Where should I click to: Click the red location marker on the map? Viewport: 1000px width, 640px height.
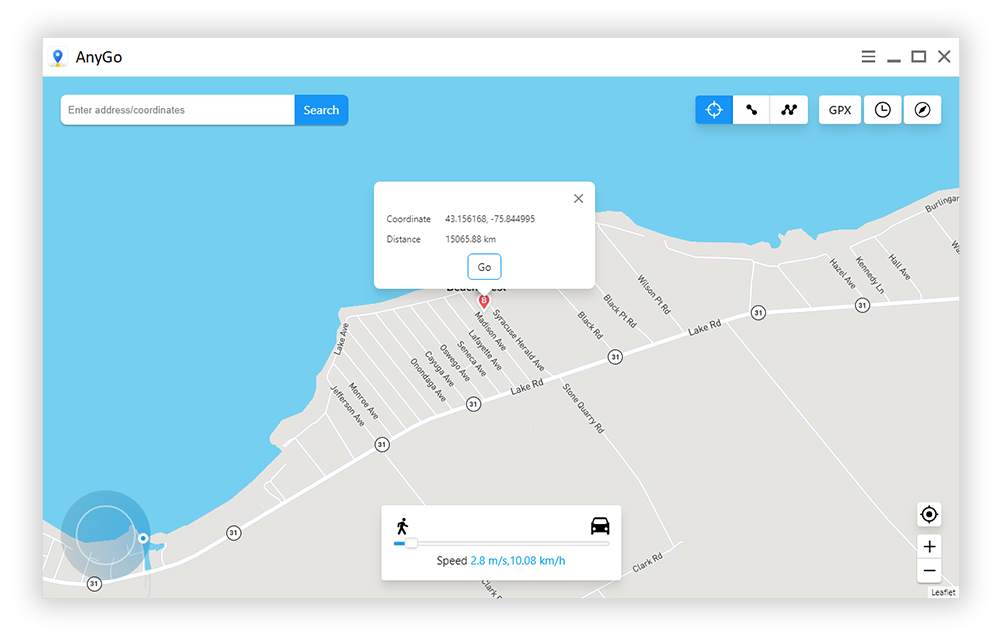tap(484, 300)
